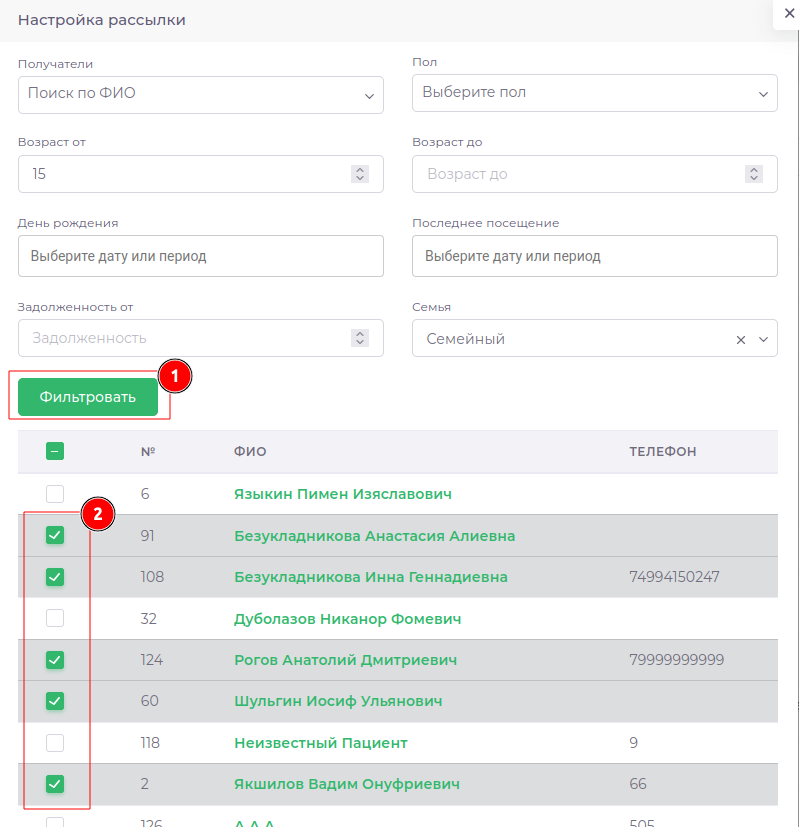Click the Возраст до stepper arrows

click(x=754, y=174)
